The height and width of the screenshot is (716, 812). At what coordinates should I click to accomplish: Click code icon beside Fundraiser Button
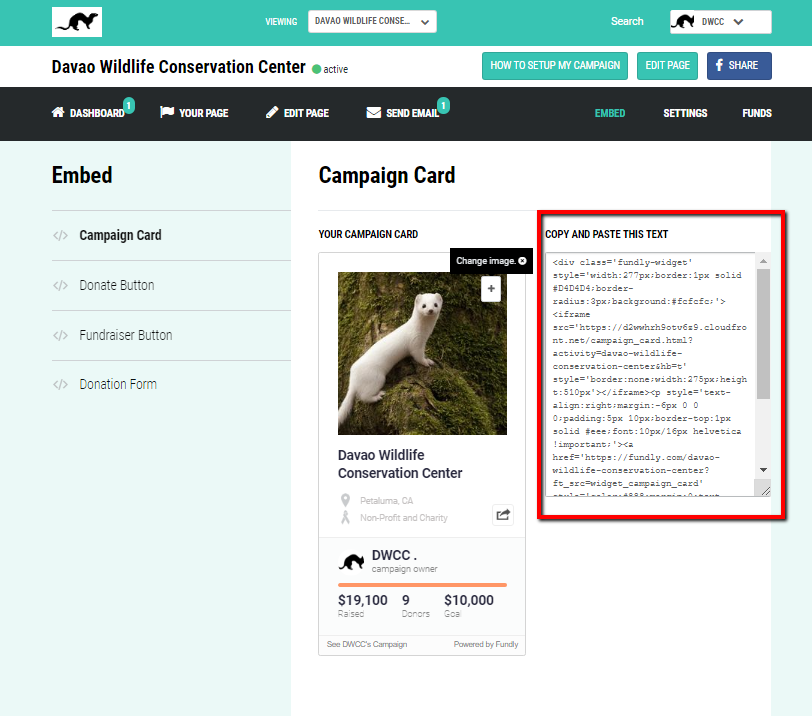pos(60,335)
